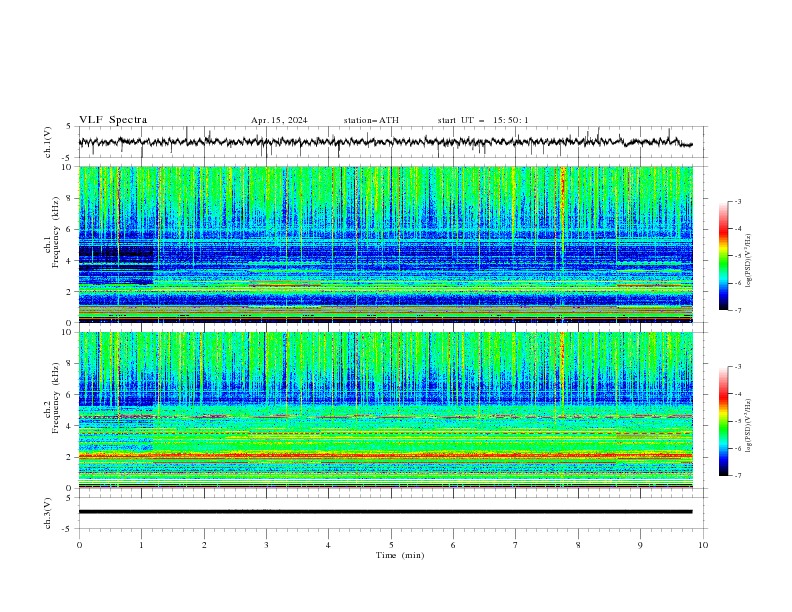Click the "-3" tick on ch.1 colorbar

click(x=737, y=201)
